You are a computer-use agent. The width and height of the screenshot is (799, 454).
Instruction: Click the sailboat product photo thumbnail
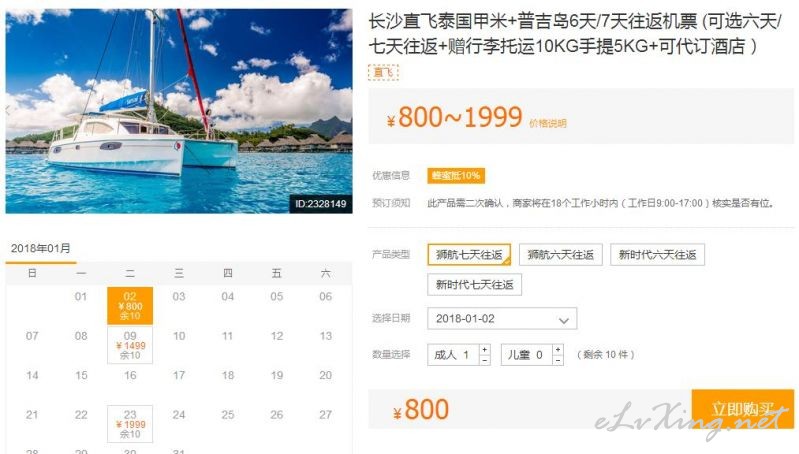pyautogui.click(x=179, y=111)
